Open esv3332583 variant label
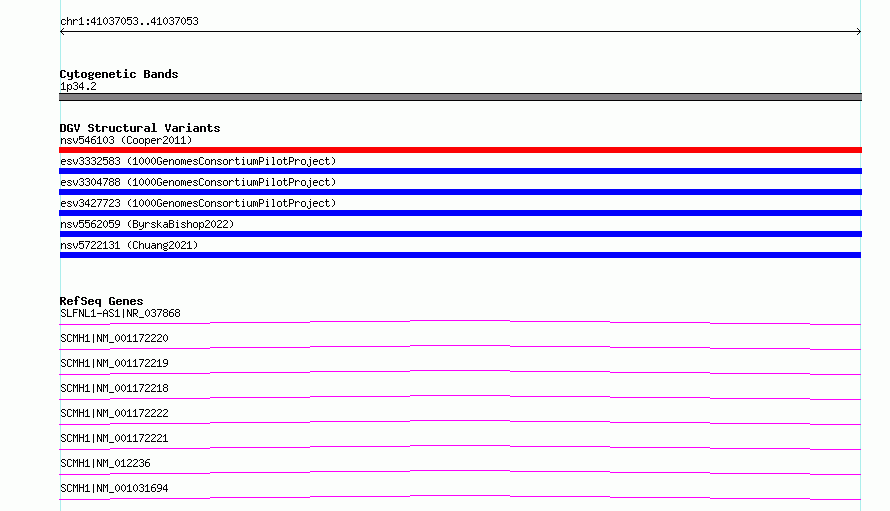 (198, 161)
